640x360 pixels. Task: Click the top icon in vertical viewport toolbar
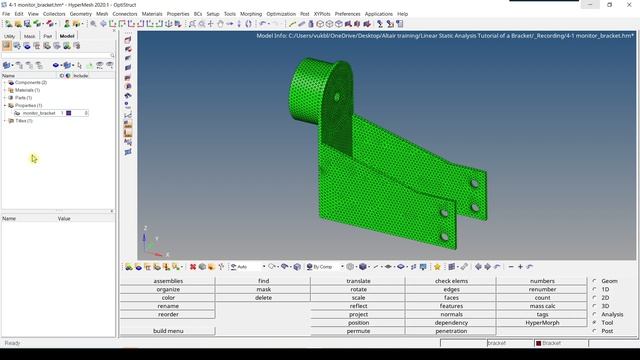pyautogui.click(x=128, y=40)
